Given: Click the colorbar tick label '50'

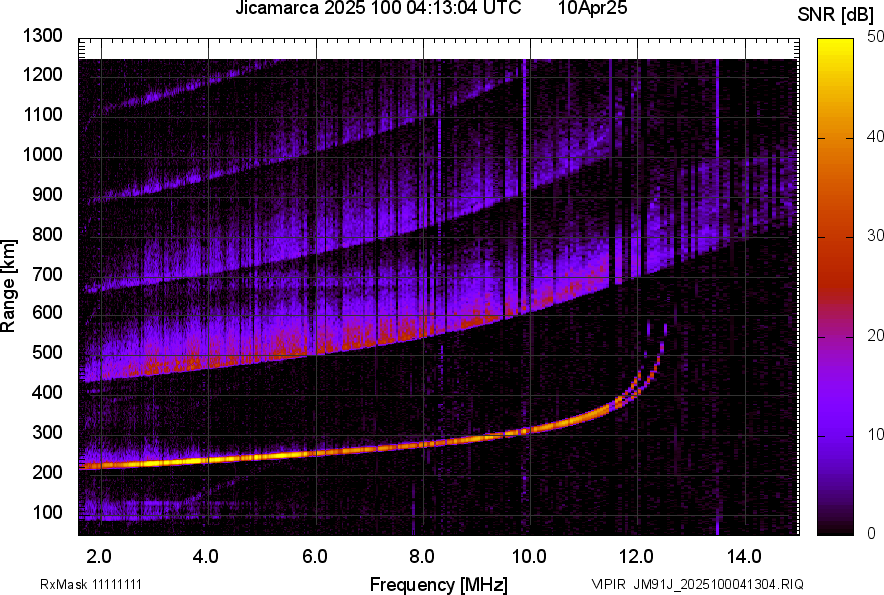Looking at the screenshot, I should coord(876,37).
